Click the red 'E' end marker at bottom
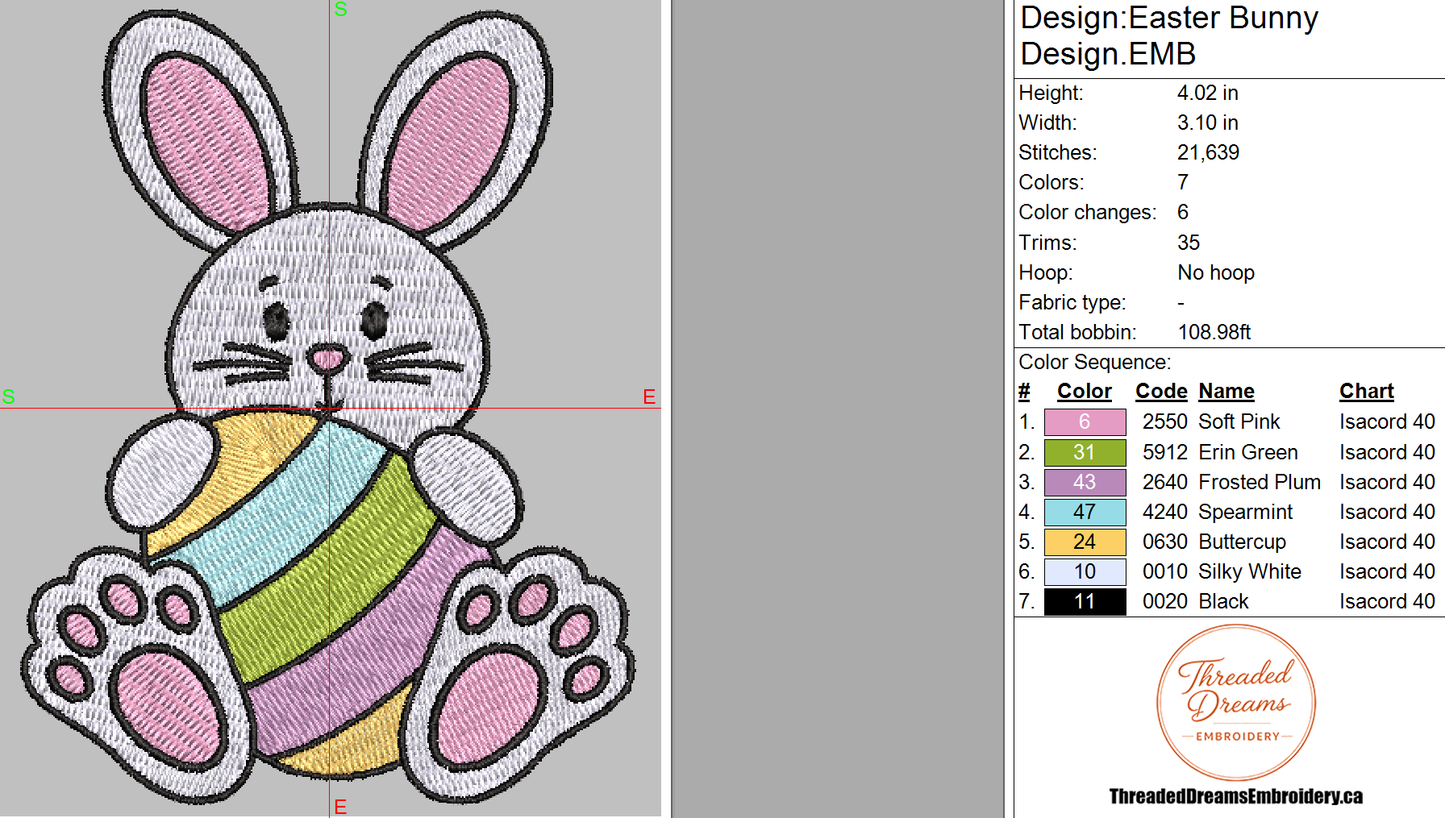Screen dimensions: 1445x818 tap(340, 808)
